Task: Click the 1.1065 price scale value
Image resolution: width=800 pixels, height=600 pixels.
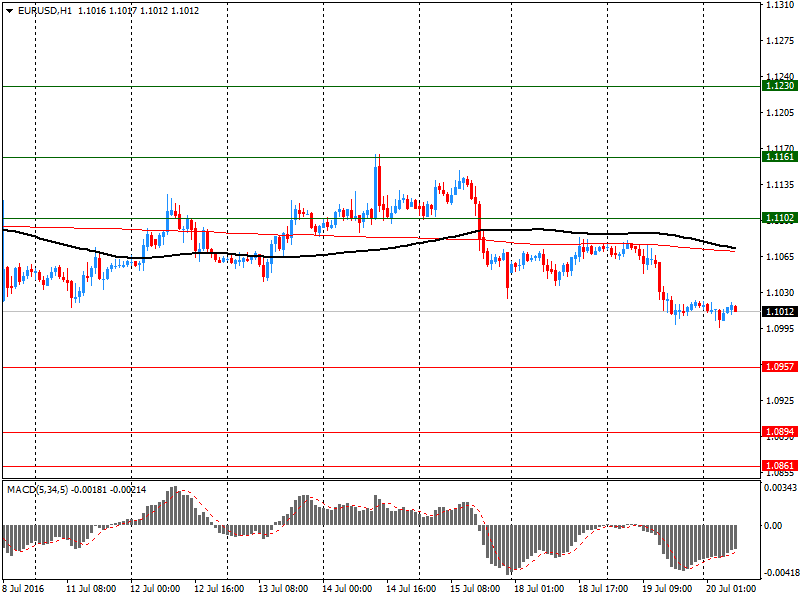Action: coord(780,257)
